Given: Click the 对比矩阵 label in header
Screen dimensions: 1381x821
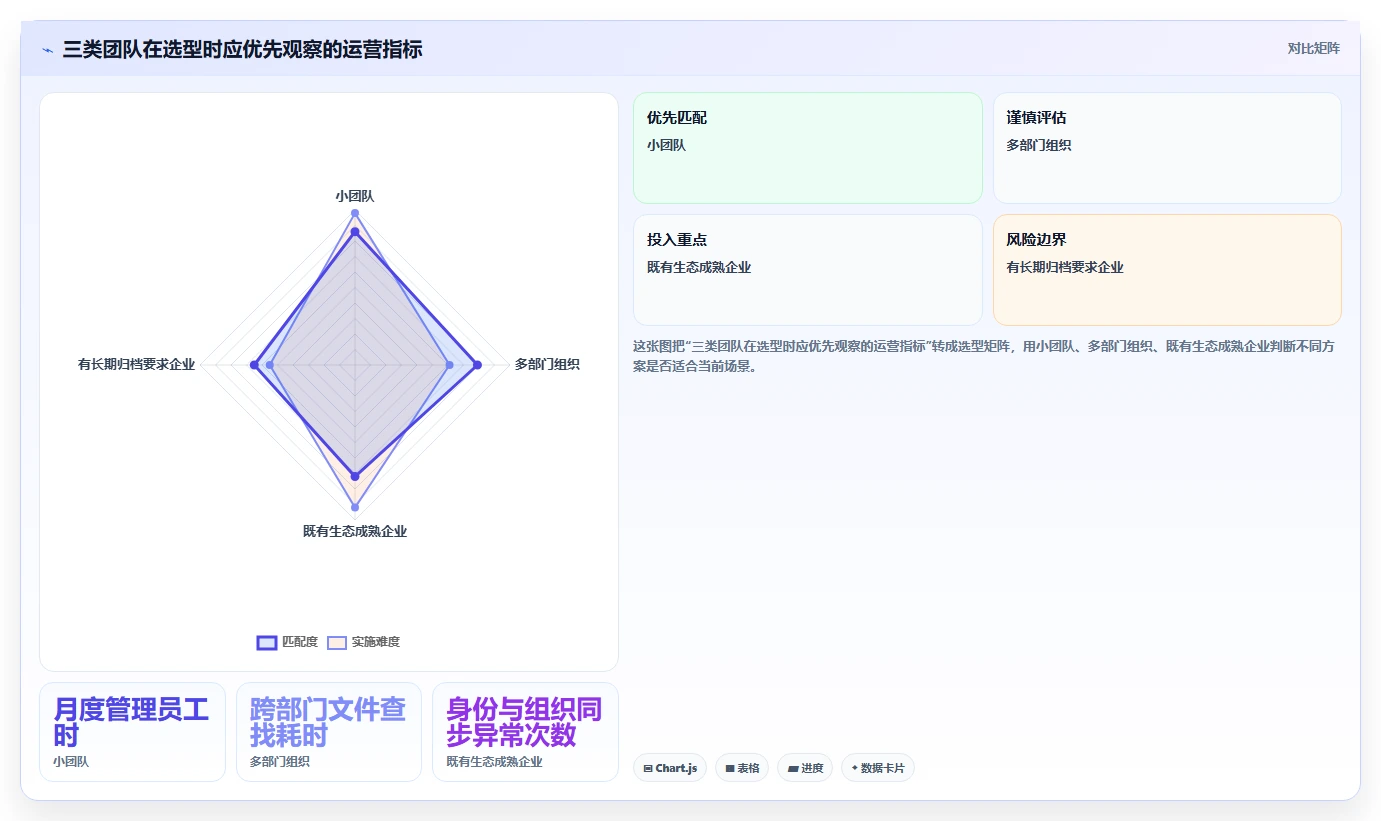Looking at the screenshot, I should [x=1313, y=48].
